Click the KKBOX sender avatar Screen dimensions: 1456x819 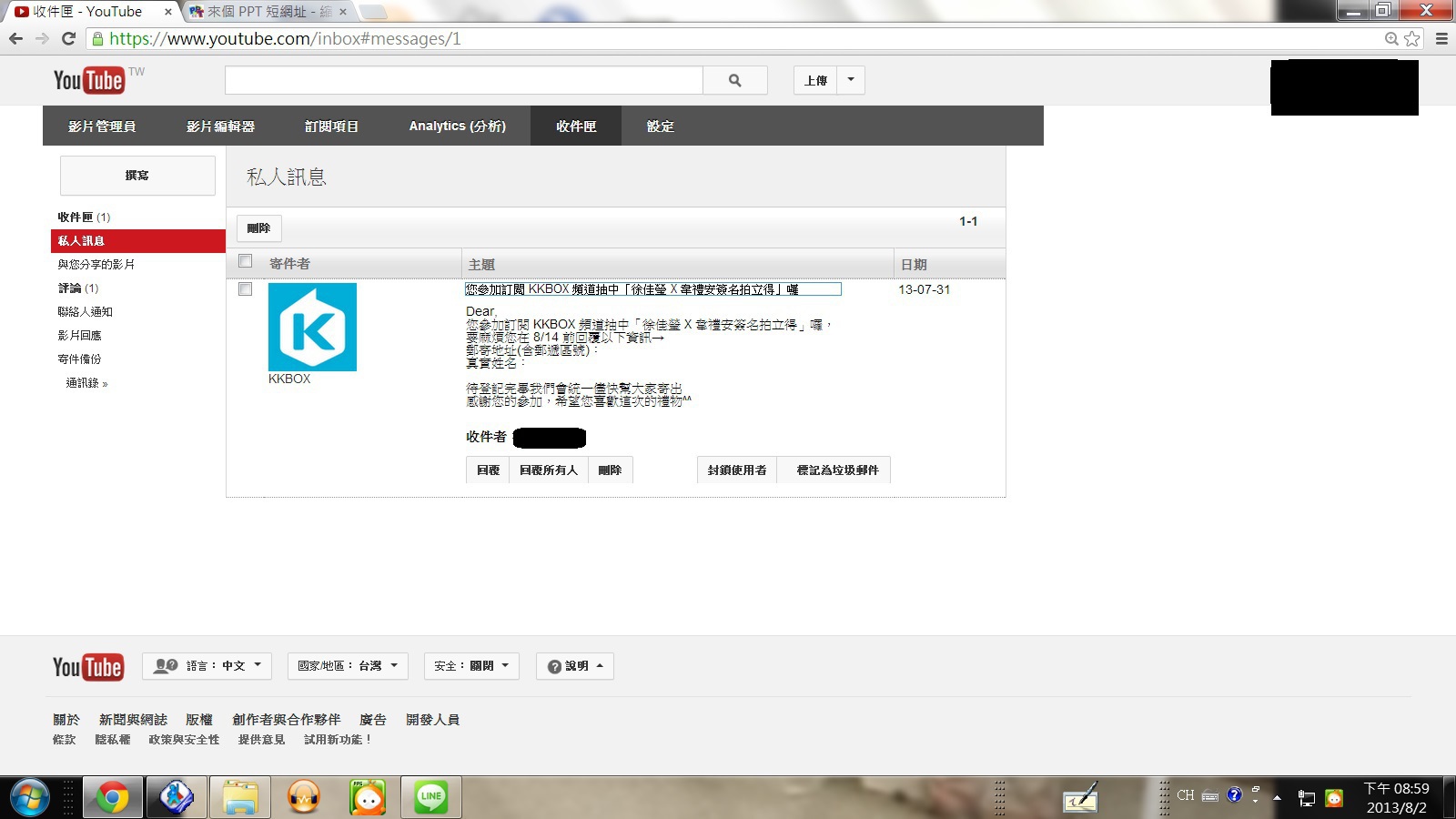312,327
